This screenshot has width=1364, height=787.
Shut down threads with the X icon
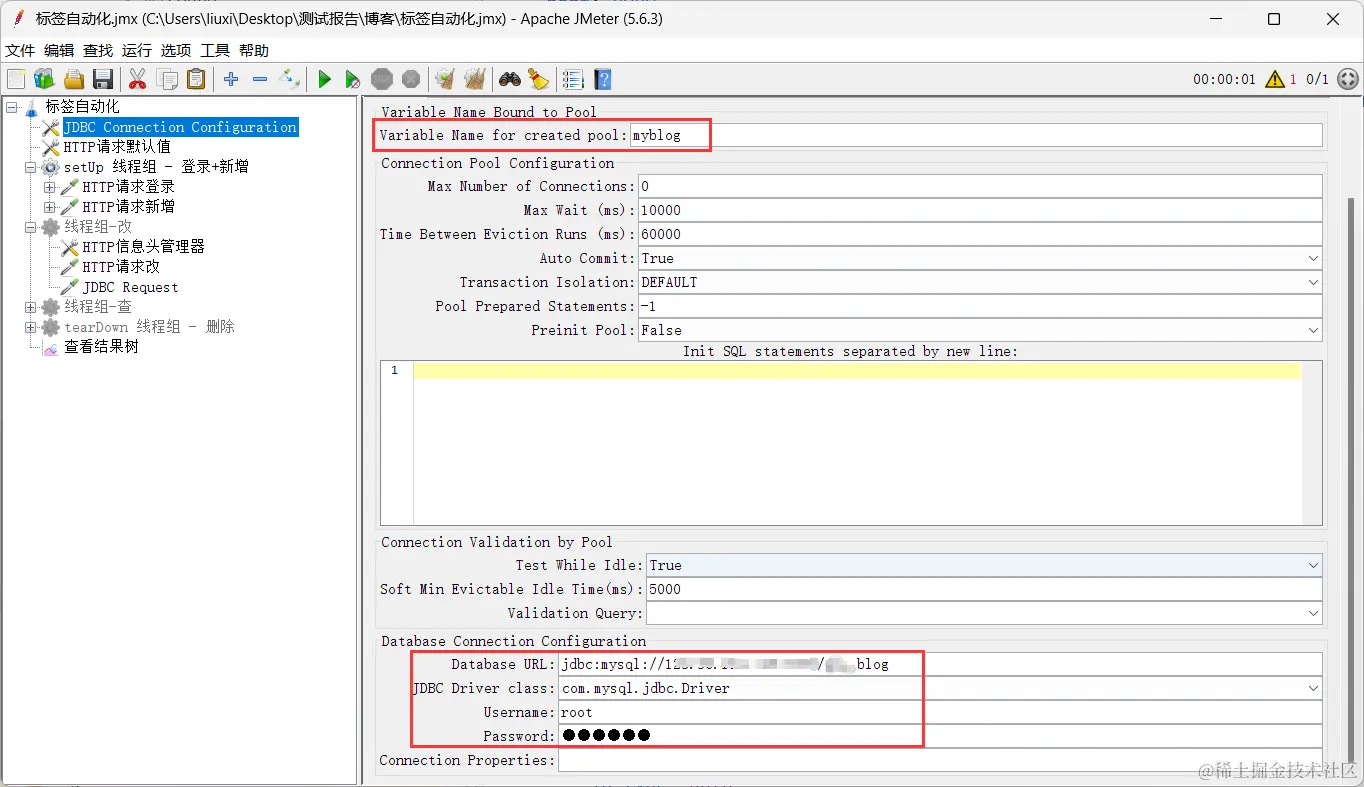pos(410,79)
